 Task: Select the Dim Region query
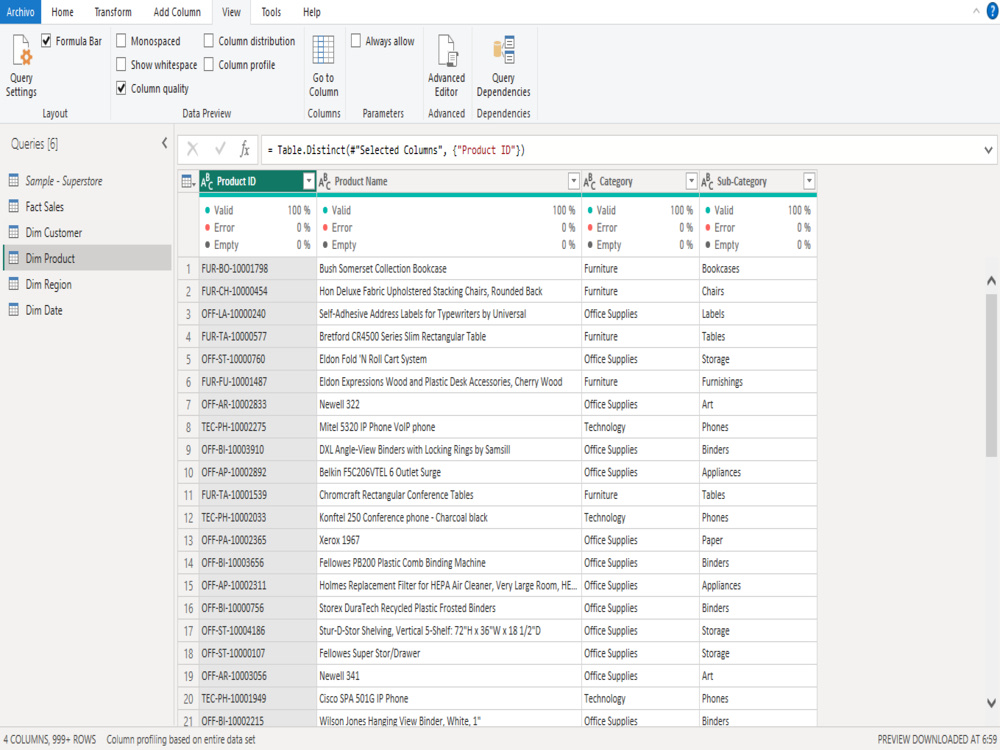[x=87, y=284]
